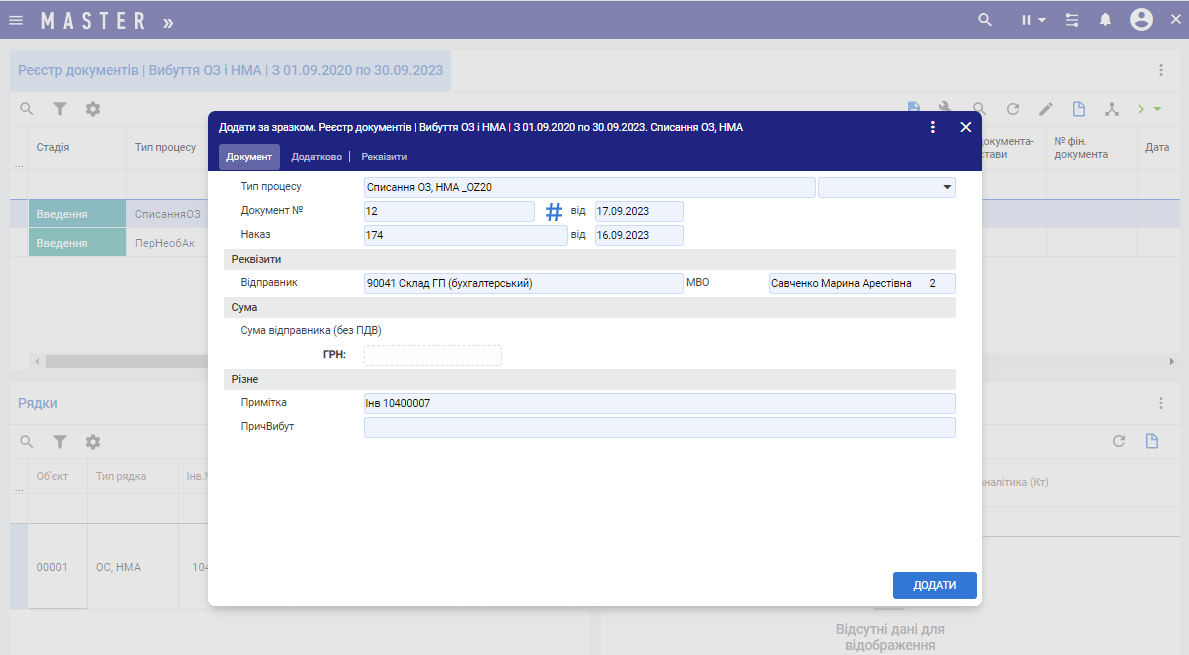This screenshot has height=655, width=1189.
Task: Expand the green arrow dropdown in registry toolbar
Action: click(1157, 109)
